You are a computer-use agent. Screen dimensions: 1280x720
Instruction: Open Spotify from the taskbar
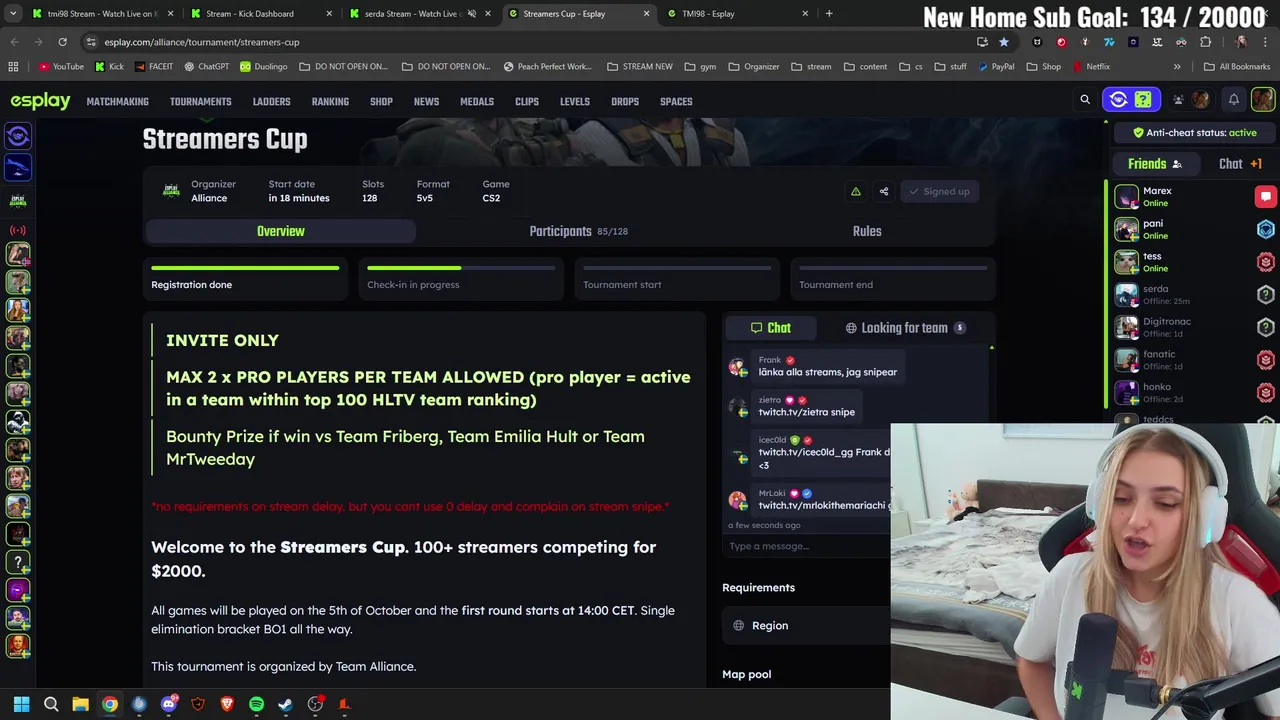[256, 704]
